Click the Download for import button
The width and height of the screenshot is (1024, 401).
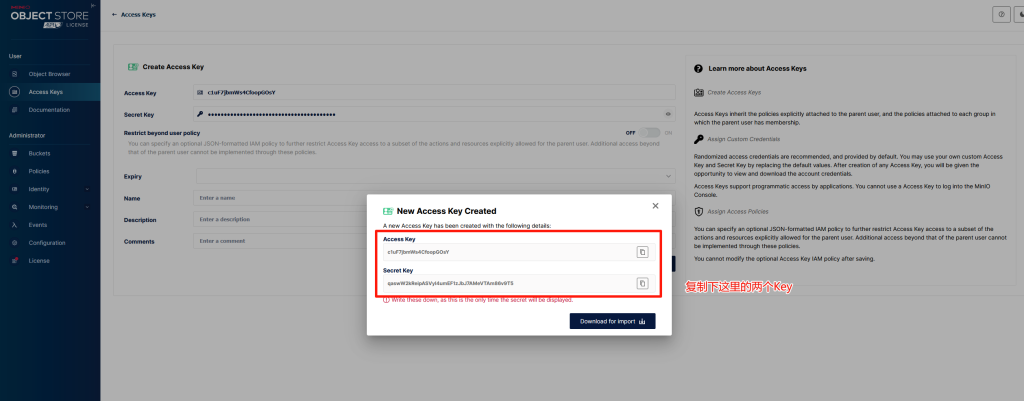pos(612,321)
